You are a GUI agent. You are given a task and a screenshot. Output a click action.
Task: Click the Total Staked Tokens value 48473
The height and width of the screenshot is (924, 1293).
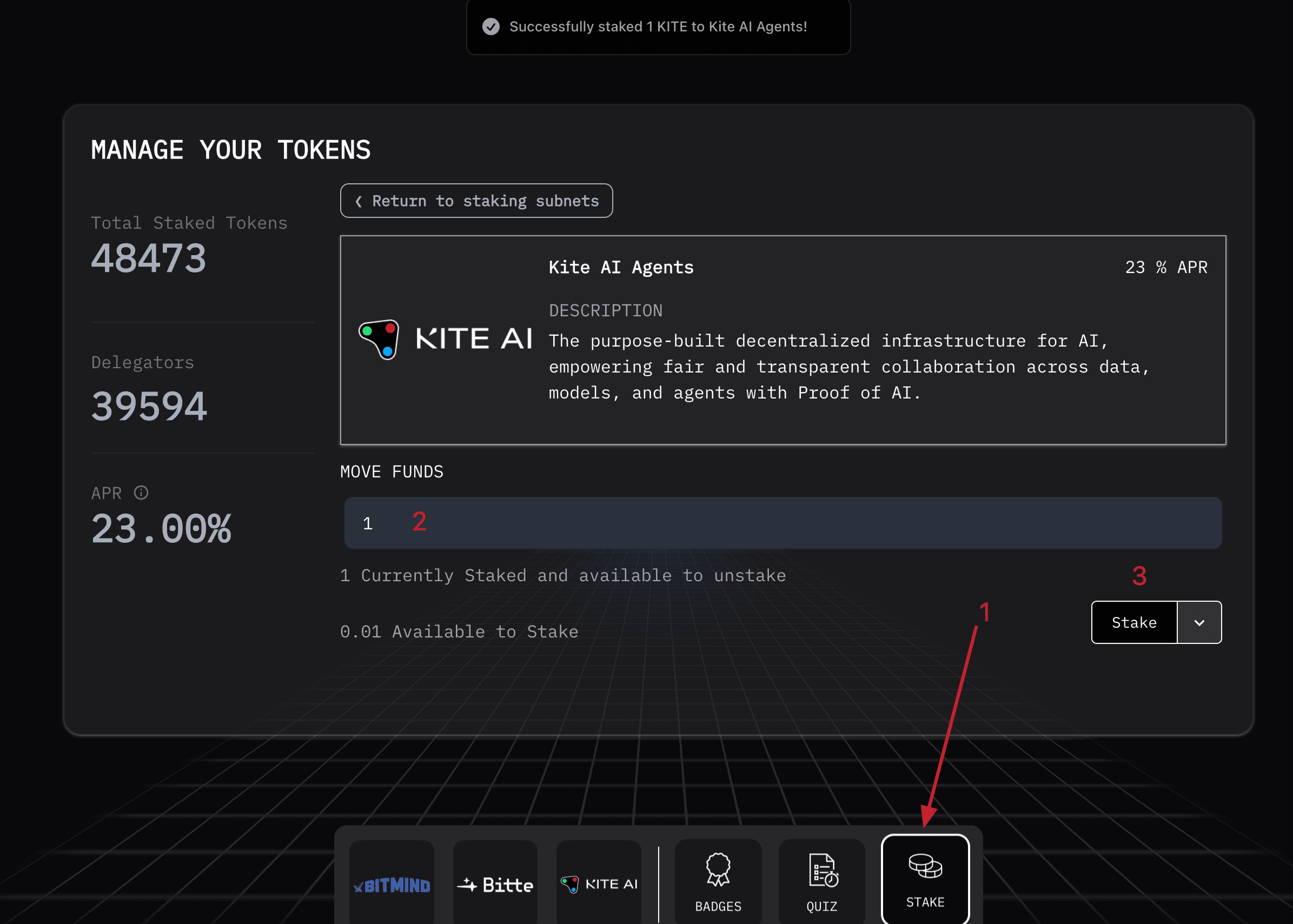click(149, 259)
